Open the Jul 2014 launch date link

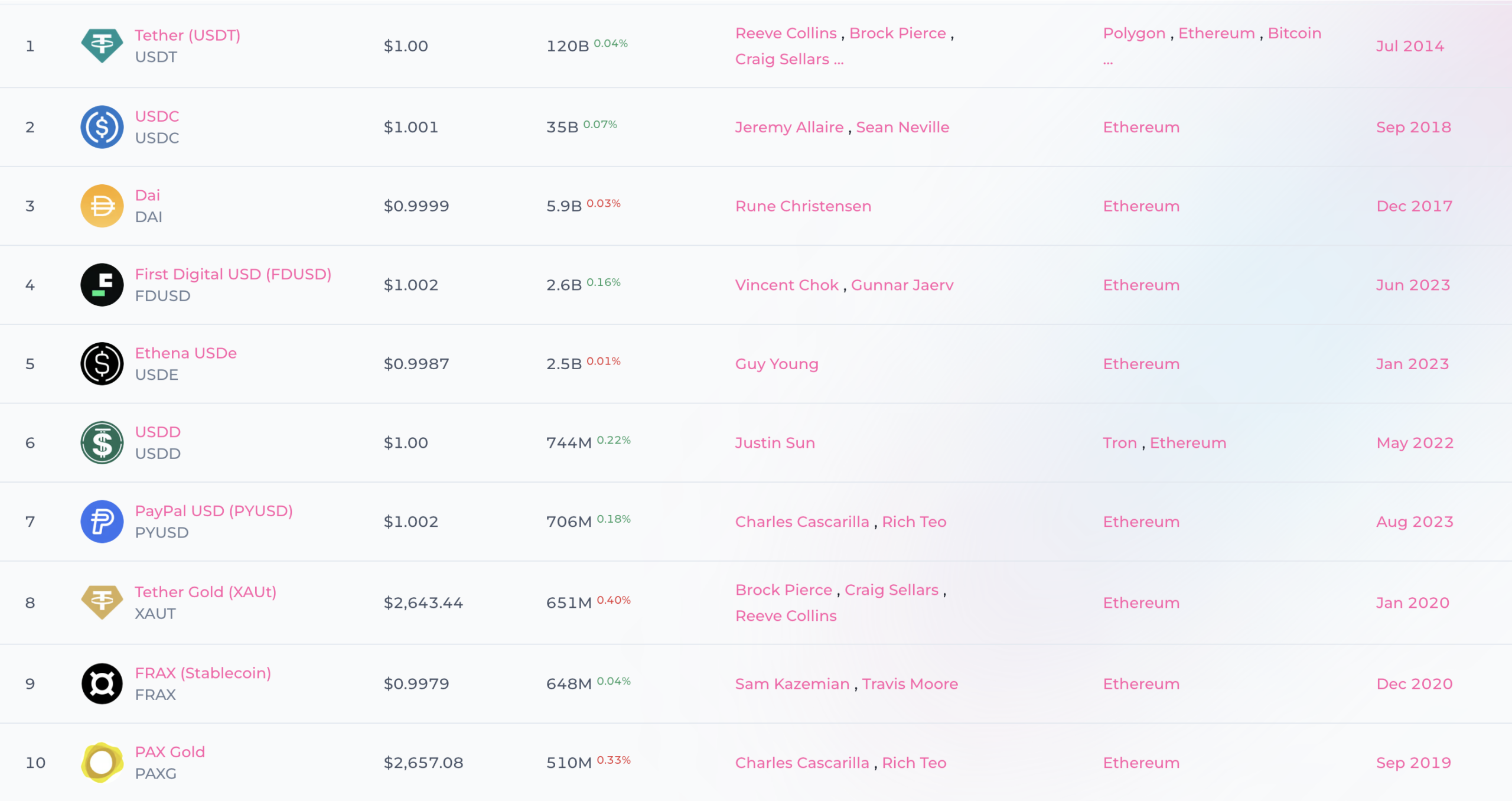(1410, 46)
